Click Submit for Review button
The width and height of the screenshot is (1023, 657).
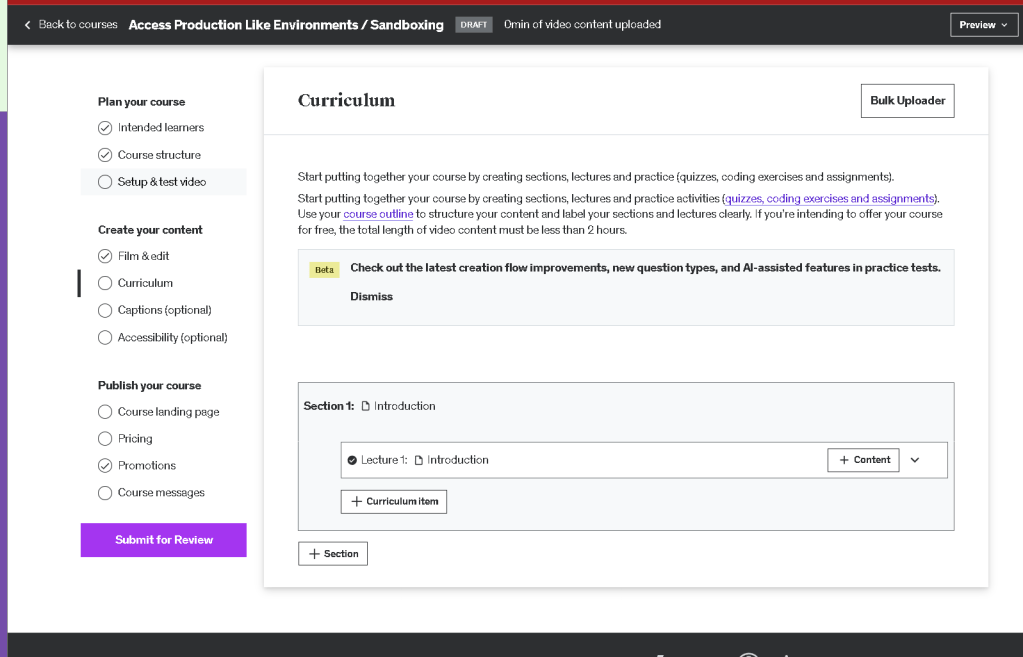pyautogui.click(x=164, y=540)
